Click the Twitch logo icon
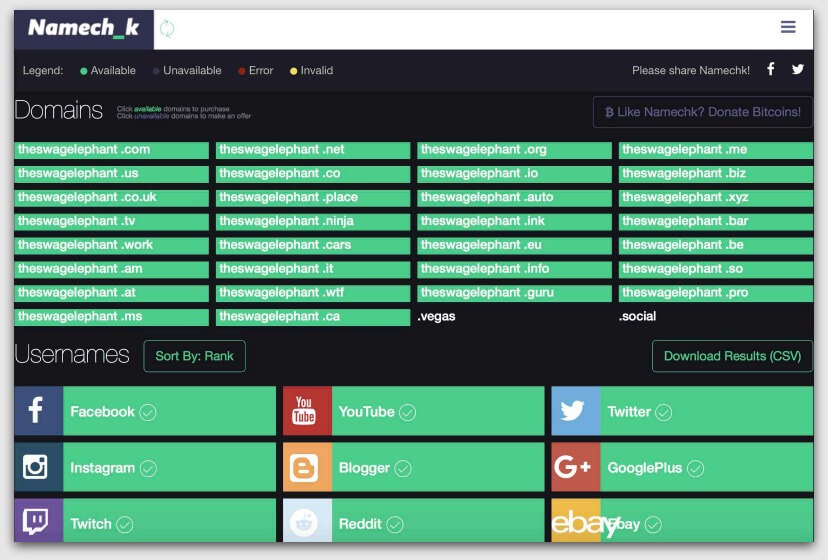The image size is (828, 560). click(38, 522)
